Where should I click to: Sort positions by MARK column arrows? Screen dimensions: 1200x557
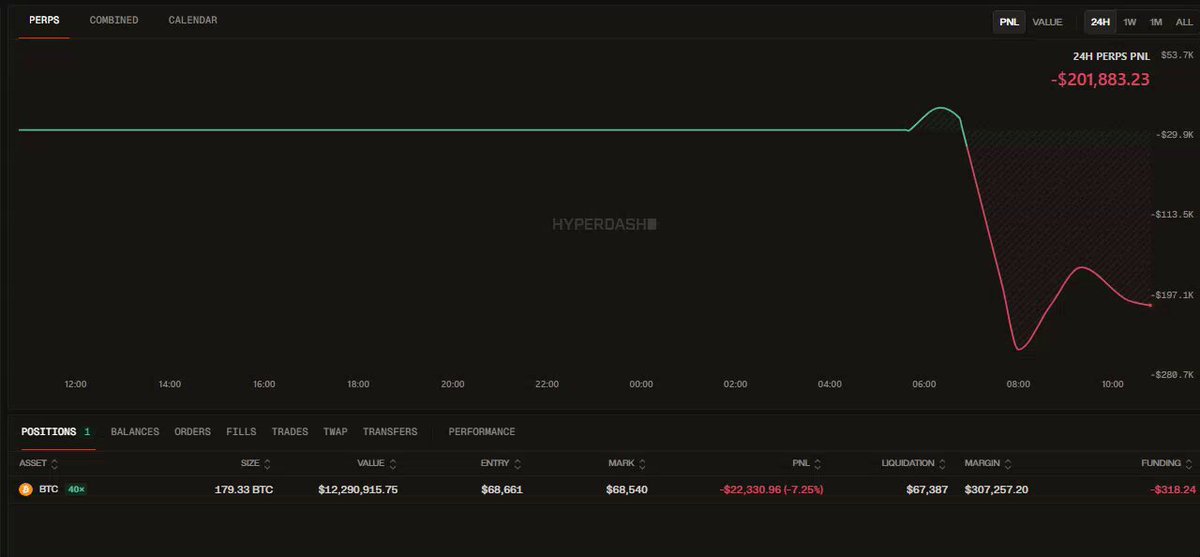coord(642,464)
